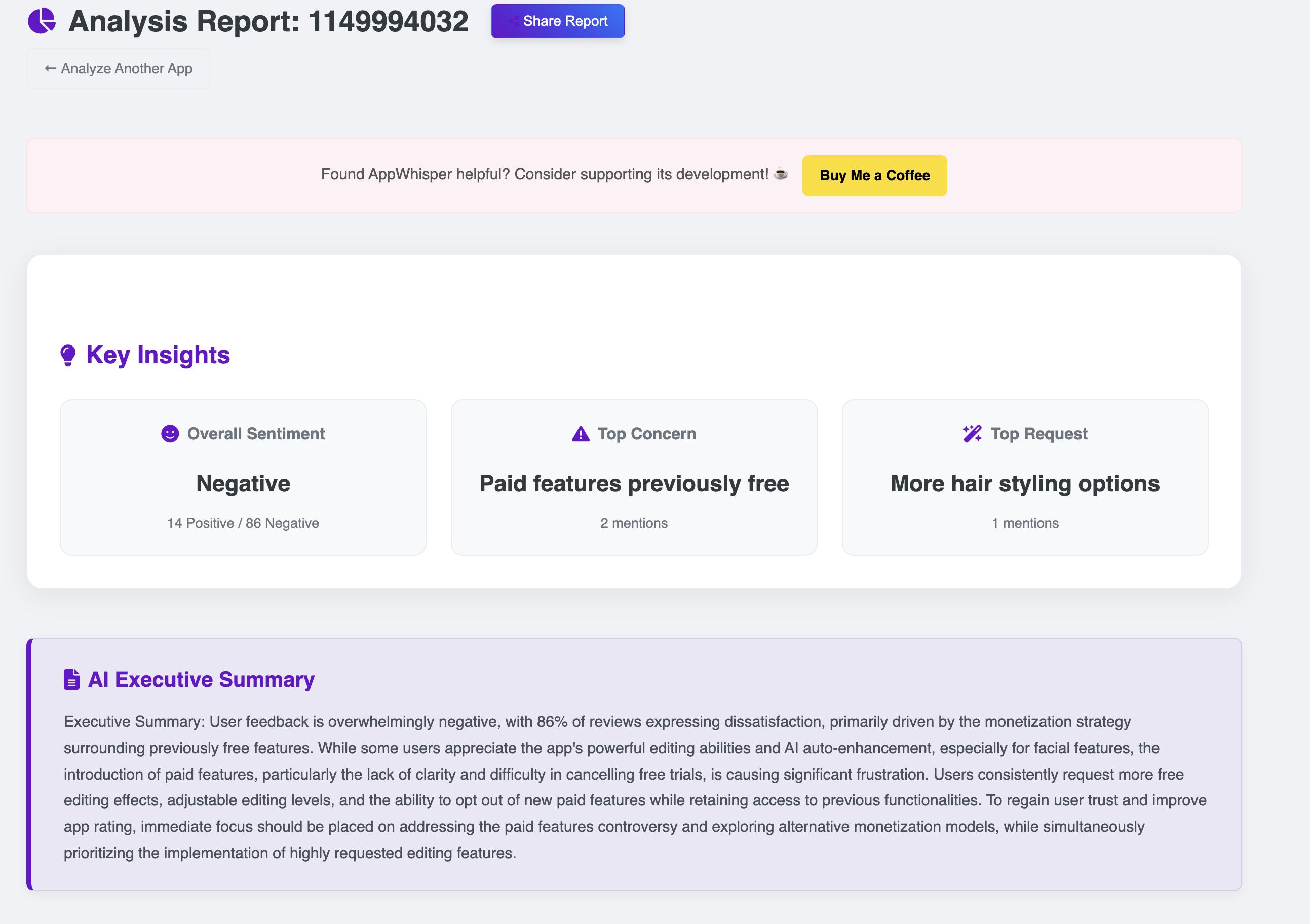
Task: Click the AI Executive Summary heading
Action: (x=201, y=680)
